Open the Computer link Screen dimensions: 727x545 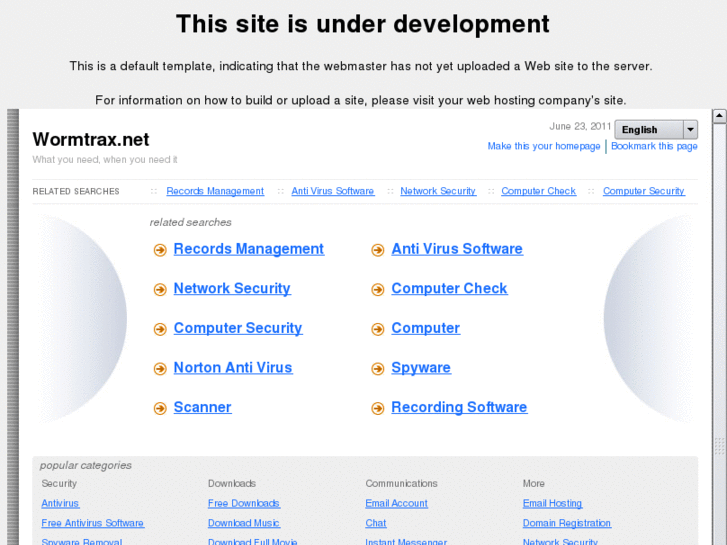426,328
